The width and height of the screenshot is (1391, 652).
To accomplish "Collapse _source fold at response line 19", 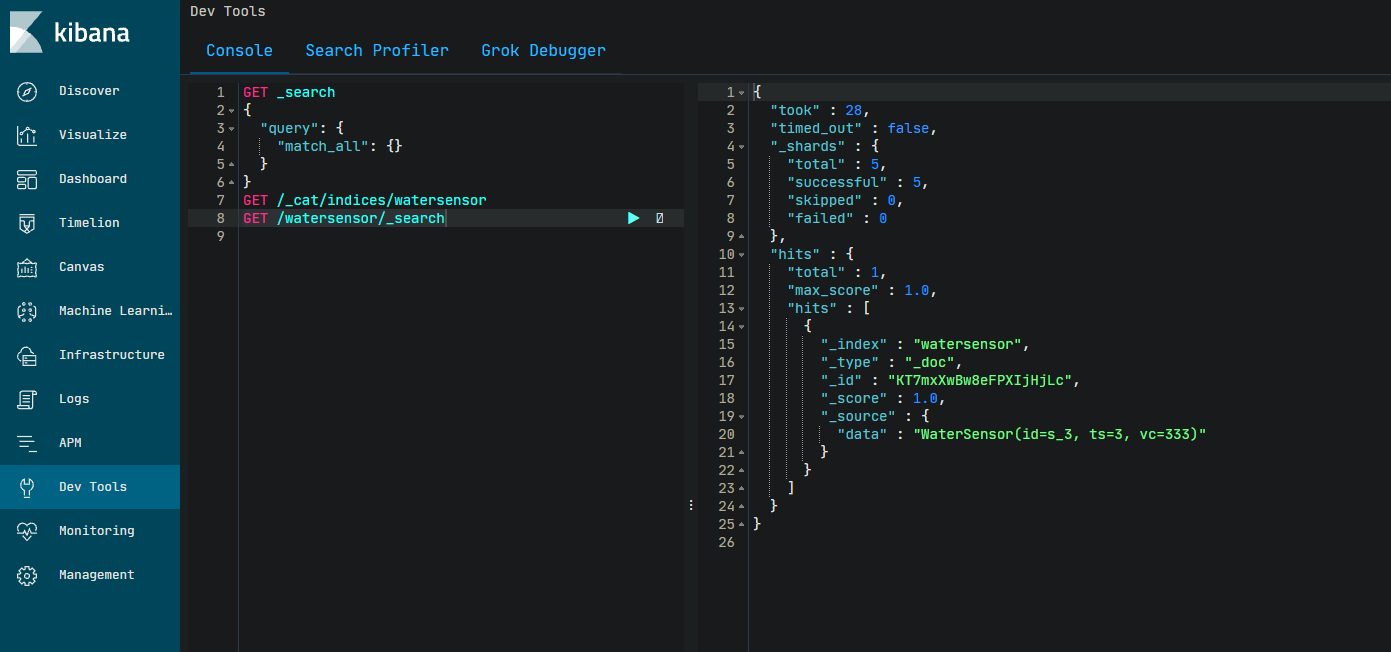I will click(x=741, y=416).
